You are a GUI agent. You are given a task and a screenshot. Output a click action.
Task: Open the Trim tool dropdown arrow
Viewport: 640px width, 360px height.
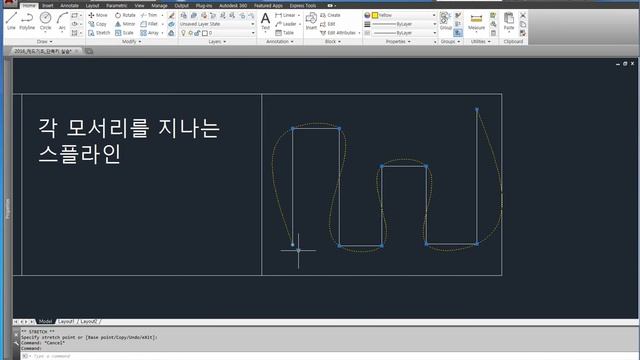pos(162,16)
